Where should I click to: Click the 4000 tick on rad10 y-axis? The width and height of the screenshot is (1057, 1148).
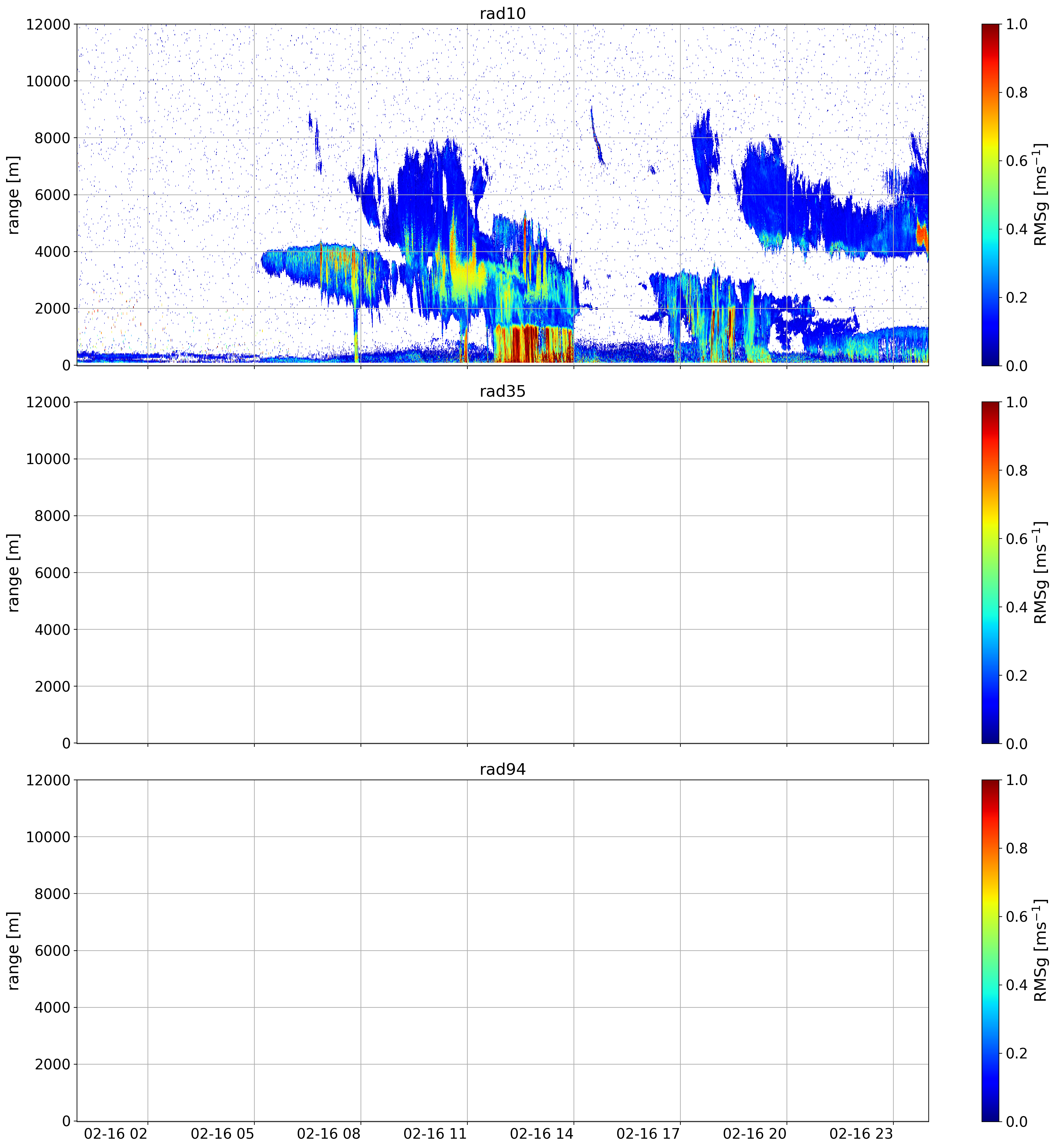pos(53,252)
